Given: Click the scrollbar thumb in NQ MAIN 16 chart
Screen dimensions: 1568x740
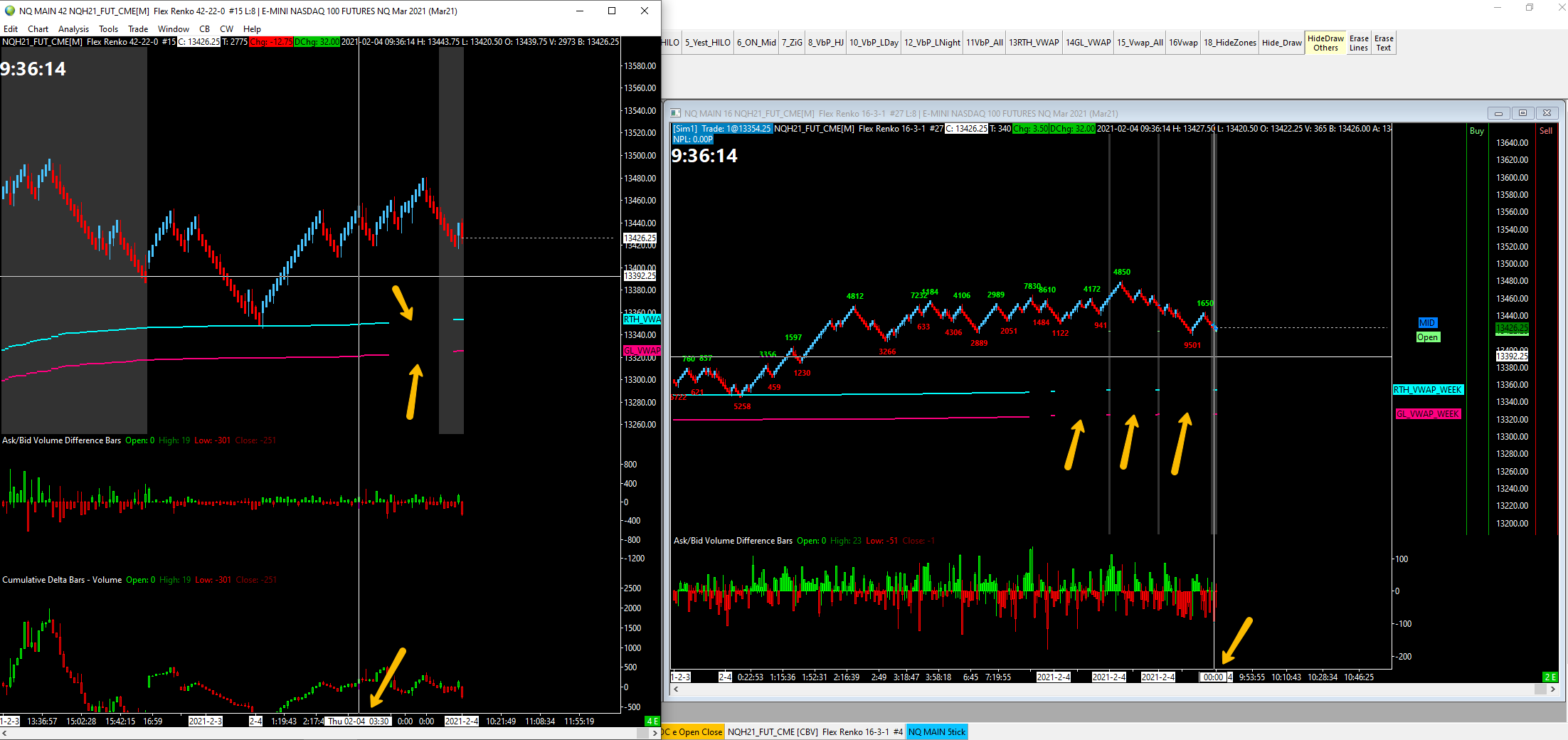Looking at the screenshot, I should coord(1540,689).
